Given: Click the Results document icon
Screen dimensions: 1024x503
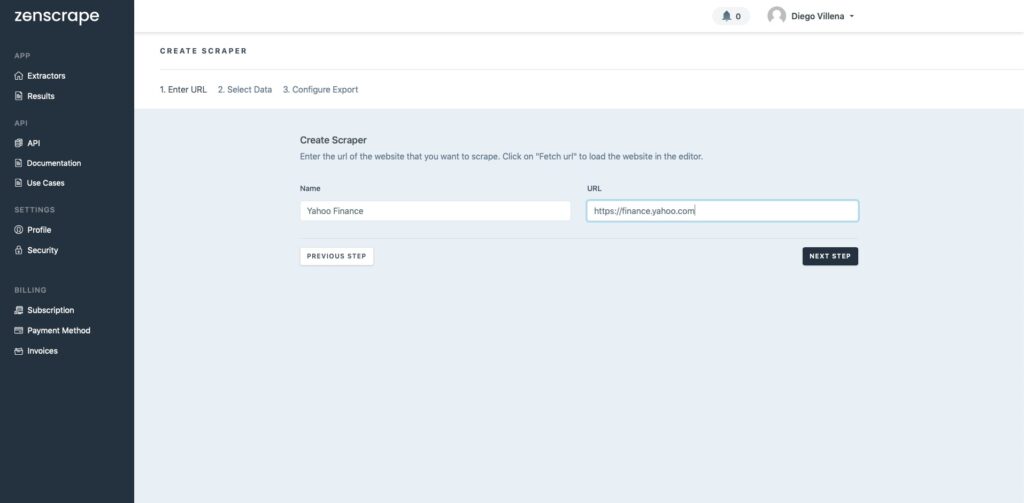Looking at the screenshot, I should [19, 96].
